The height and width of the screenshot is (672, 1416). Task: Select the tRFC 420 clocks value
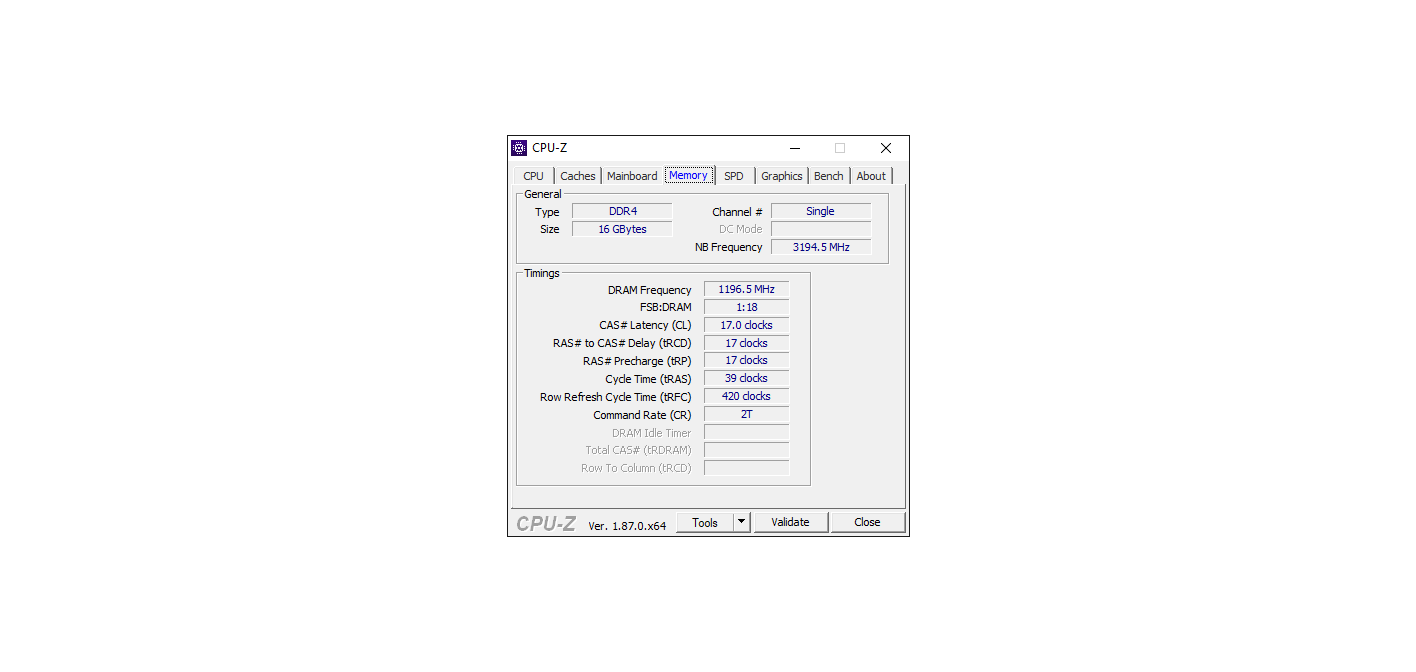point(747,397)
